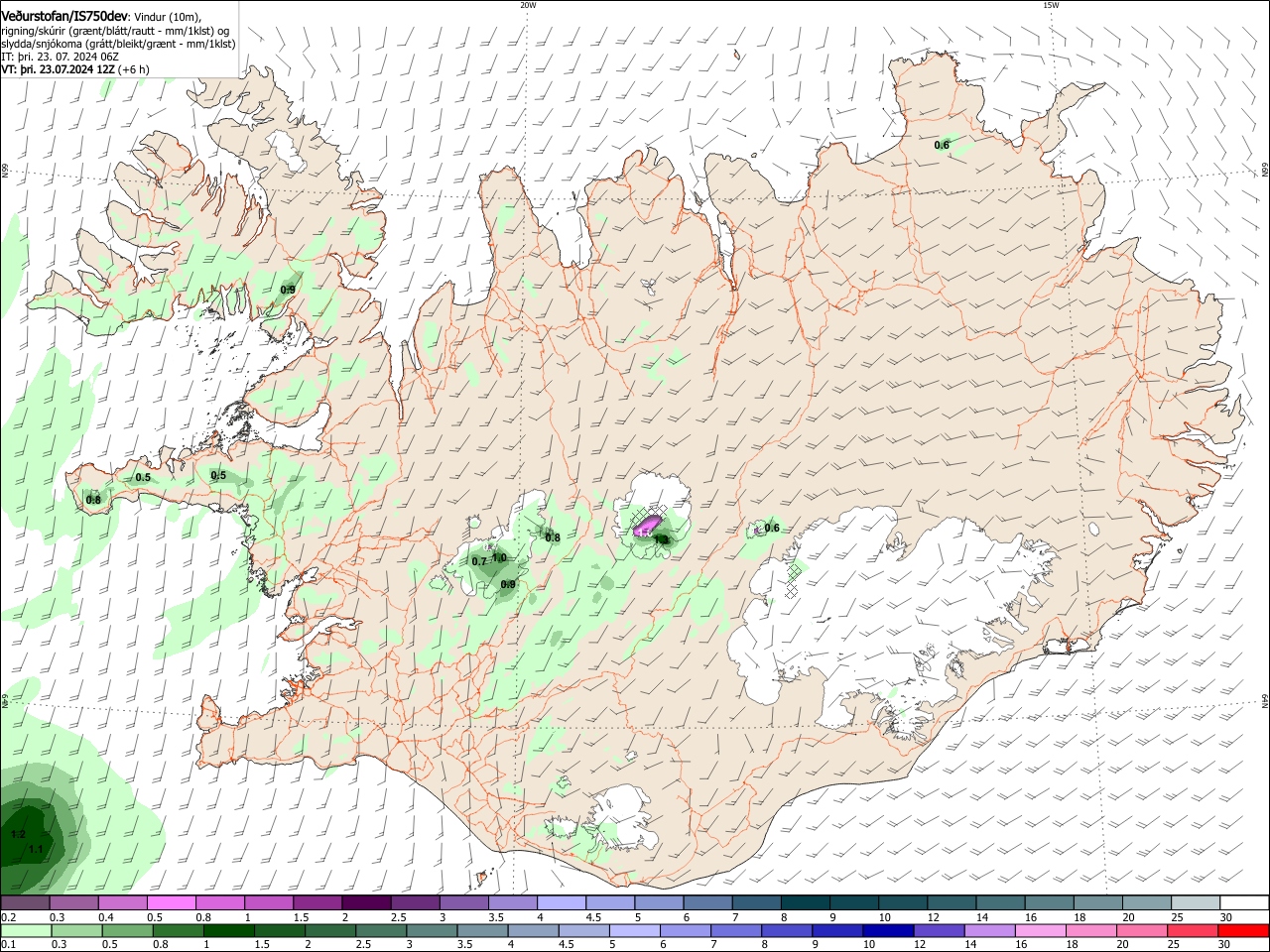Click the grey-teal 16–18 swatch, upper legend
This screenshot has height=952, width=1270.
pyautogui.click(x=1050, y=903)
